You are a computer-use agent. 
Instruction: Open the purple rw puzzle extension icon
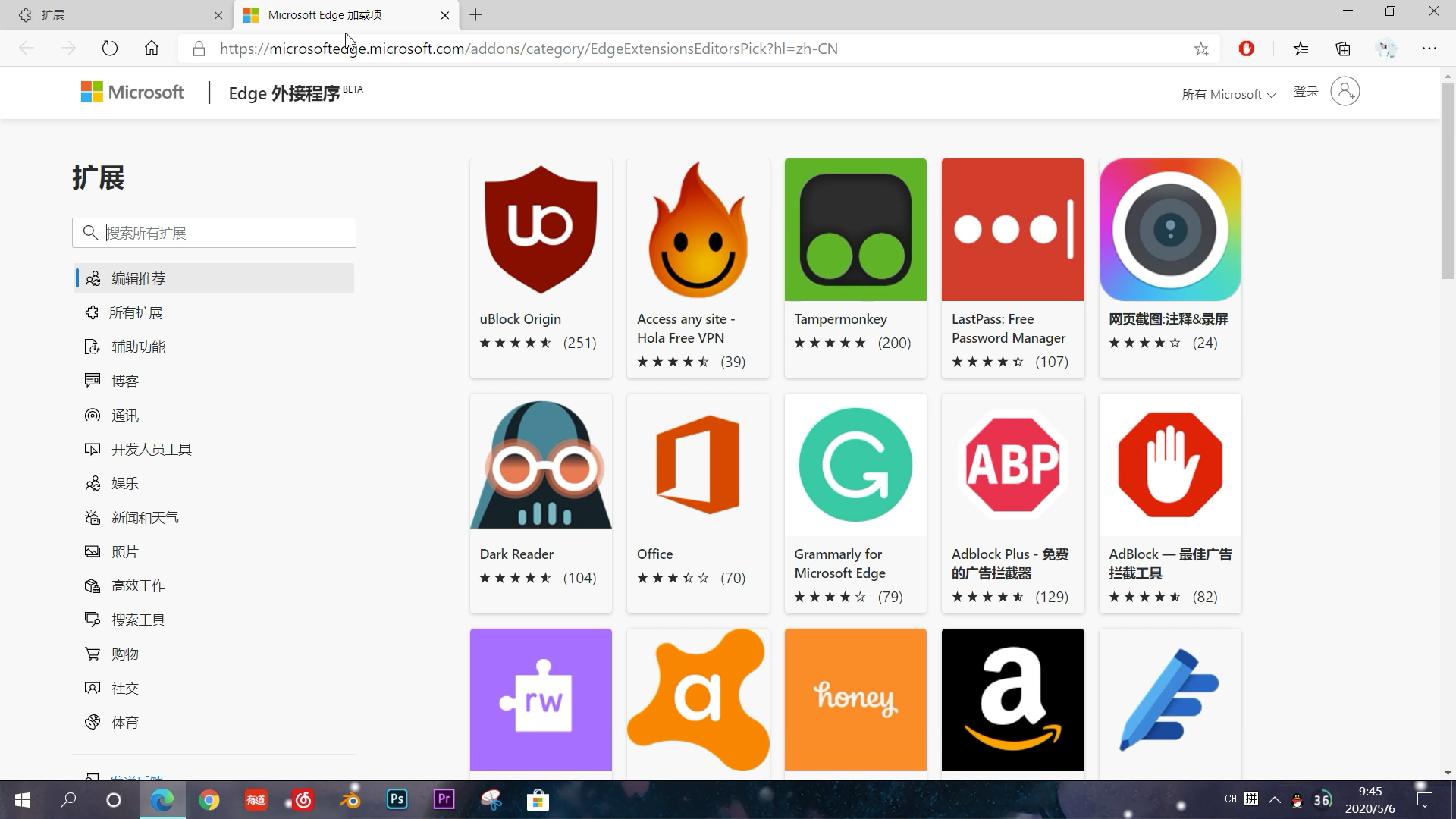tap(541, 700)
